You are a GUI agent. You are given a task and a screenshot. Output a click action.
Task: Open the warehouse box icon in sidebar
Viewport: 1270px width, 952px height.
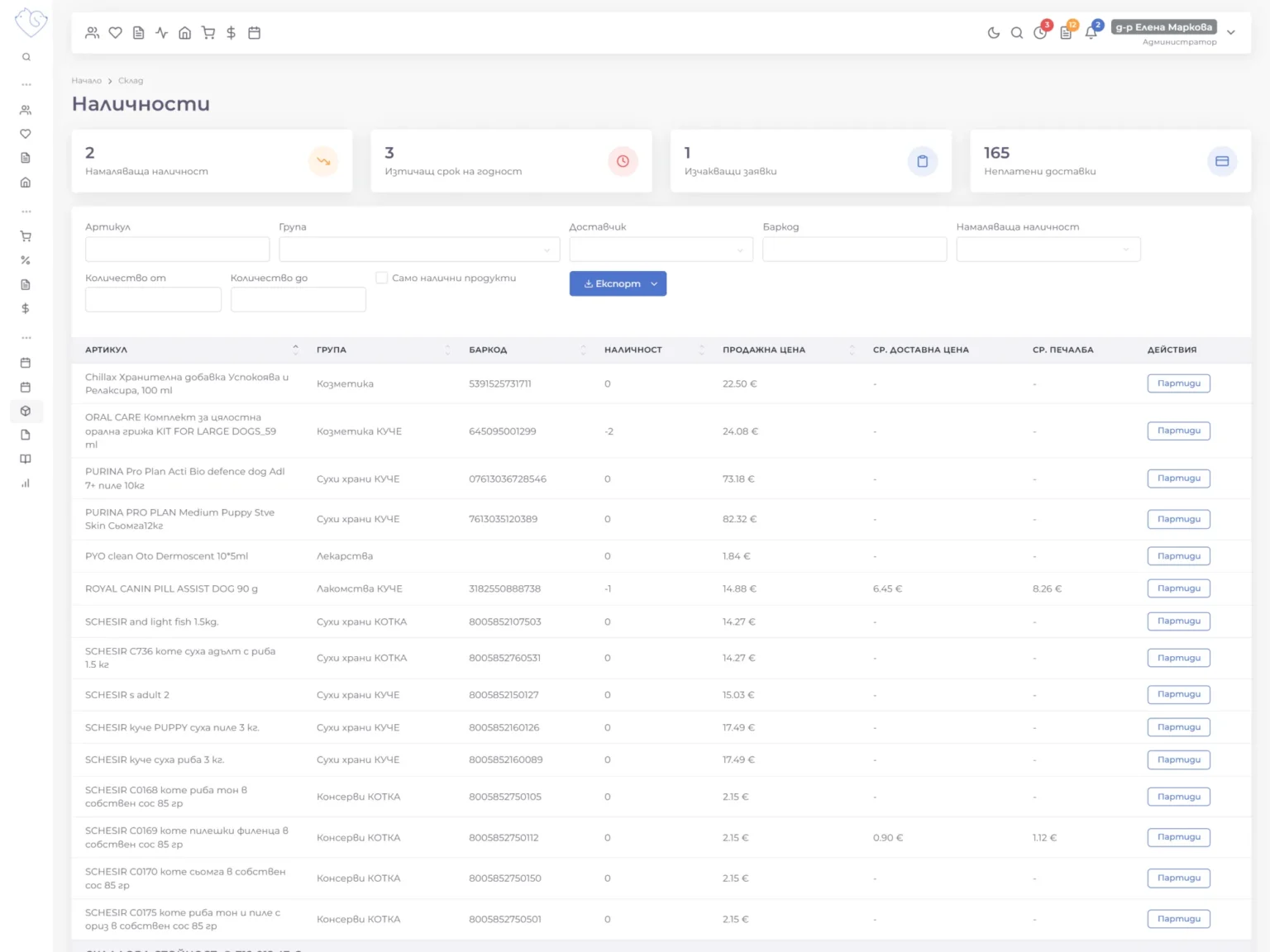[26, 411]
